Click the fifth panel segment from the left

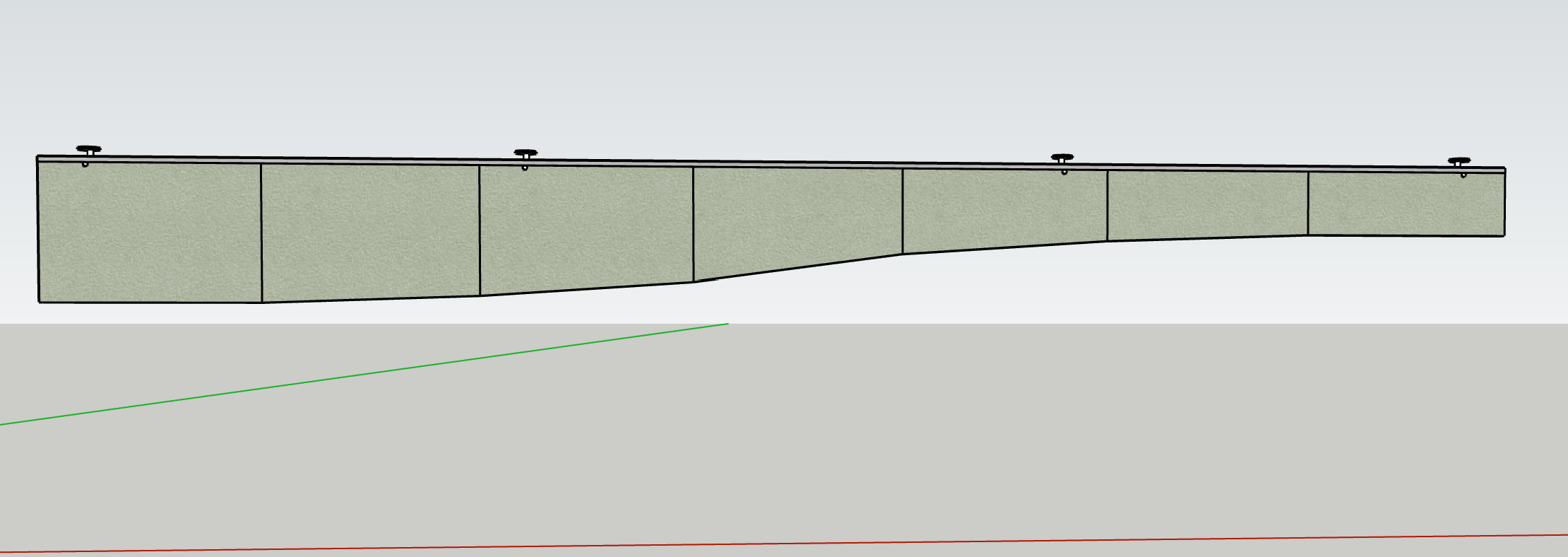(1005, 211)
